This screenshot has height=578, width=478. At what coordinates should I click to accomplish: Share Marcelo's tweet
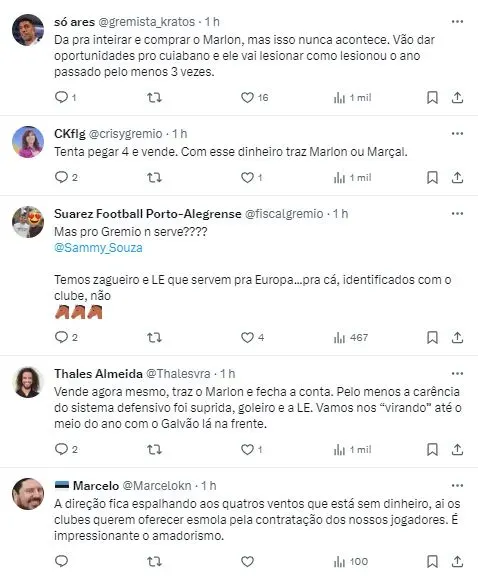[457, 561]
